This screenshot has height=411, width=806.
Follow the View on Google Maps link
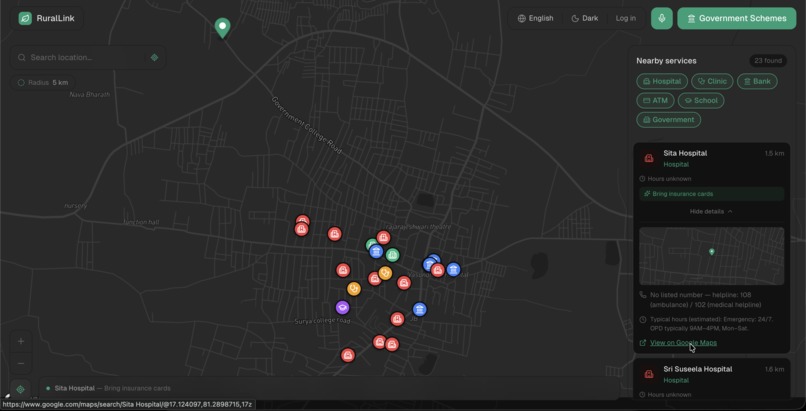[x=683, y=343]
